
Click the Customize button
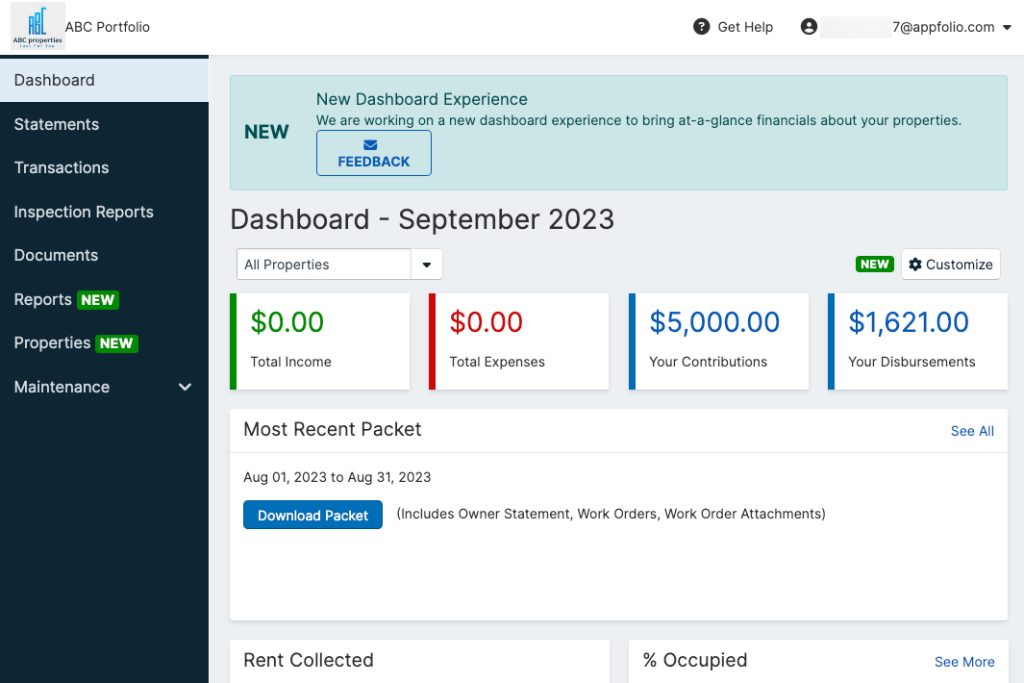tap(950, 264)
